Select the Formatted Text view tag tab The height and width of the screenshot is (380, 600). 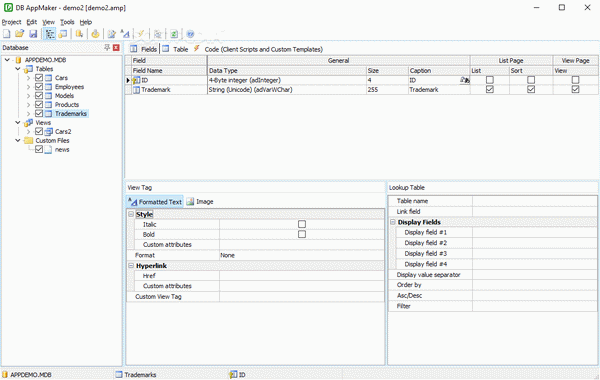coord(155,202)
